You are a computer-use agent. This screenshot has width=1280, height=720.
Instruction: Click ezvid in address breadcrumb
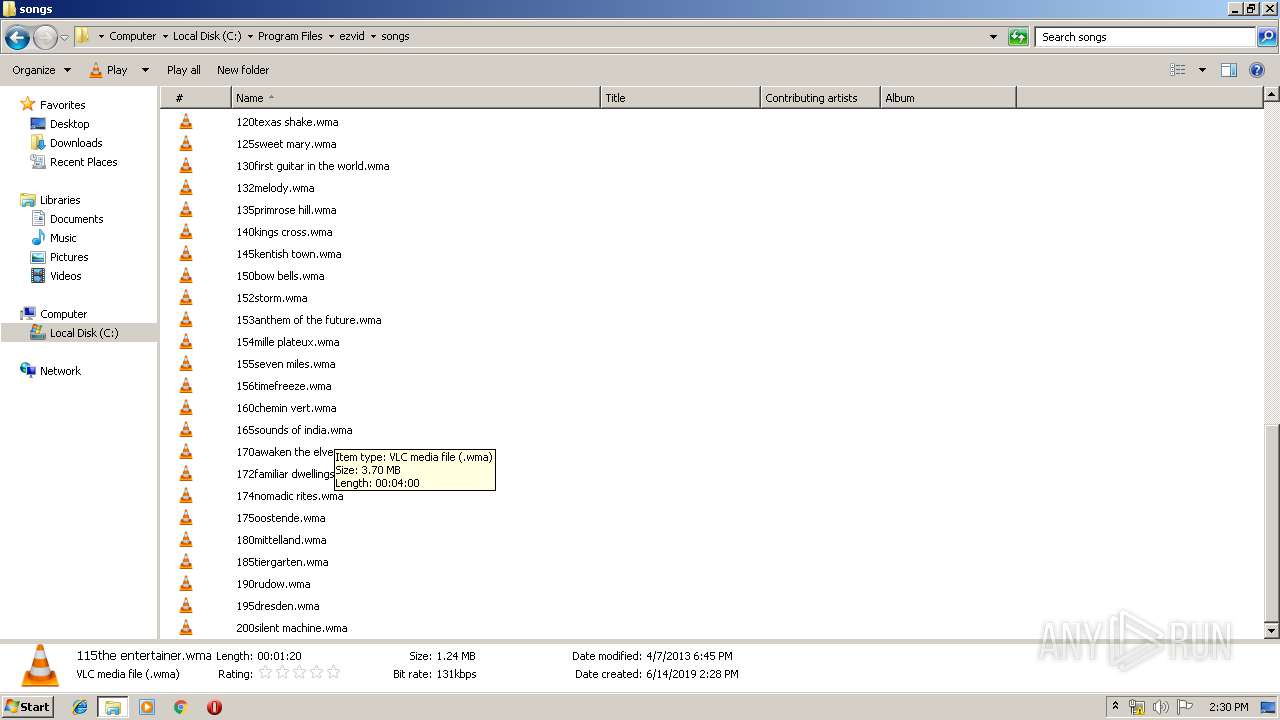tap(353, 36)
